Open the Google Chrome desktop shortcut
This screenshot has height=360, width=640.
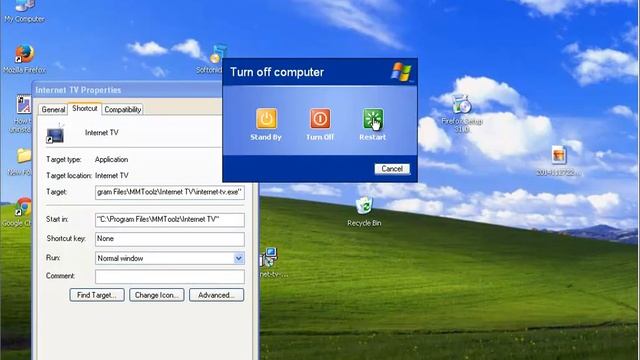tap(23, 207)
